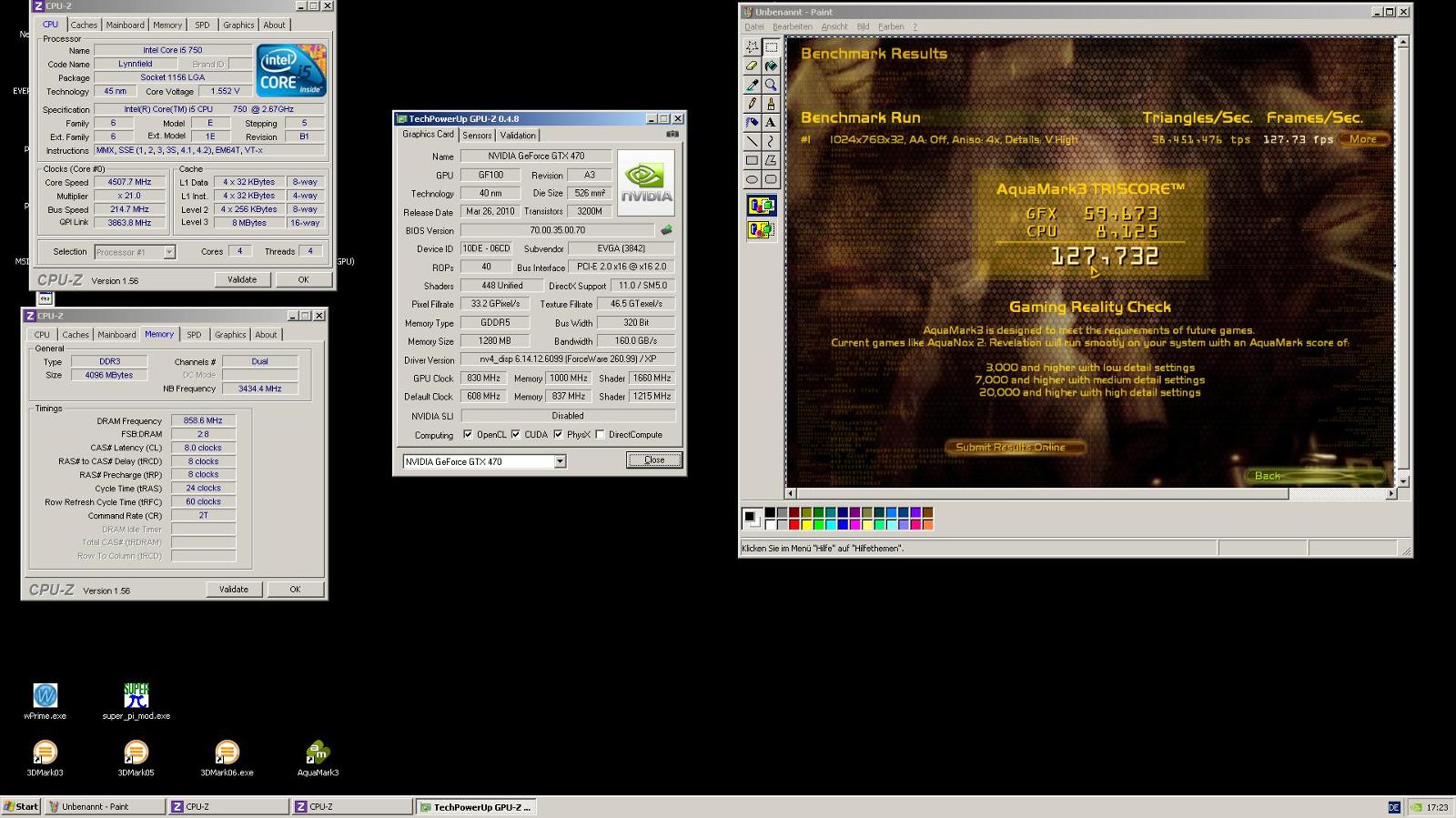Screen dimensions: 1456x818
Task: Open the wPrime.exe desktop icon
Action: [45, 702]
